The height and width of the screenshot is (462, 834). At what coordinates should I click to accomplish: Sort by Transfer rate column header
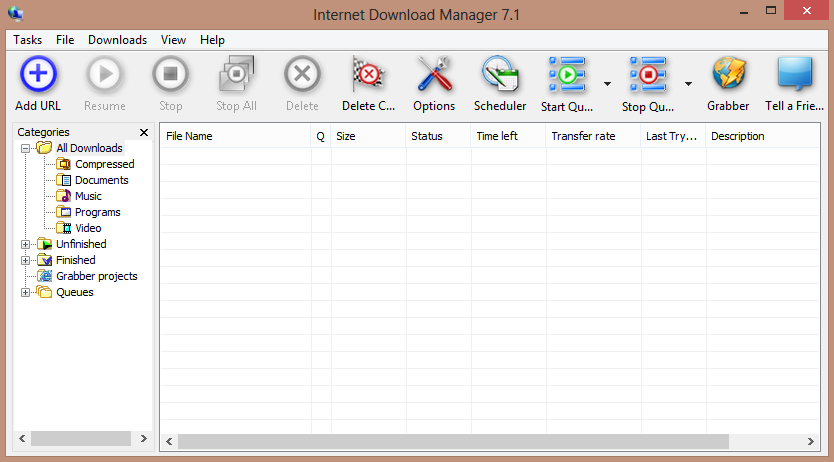[593, 136]
